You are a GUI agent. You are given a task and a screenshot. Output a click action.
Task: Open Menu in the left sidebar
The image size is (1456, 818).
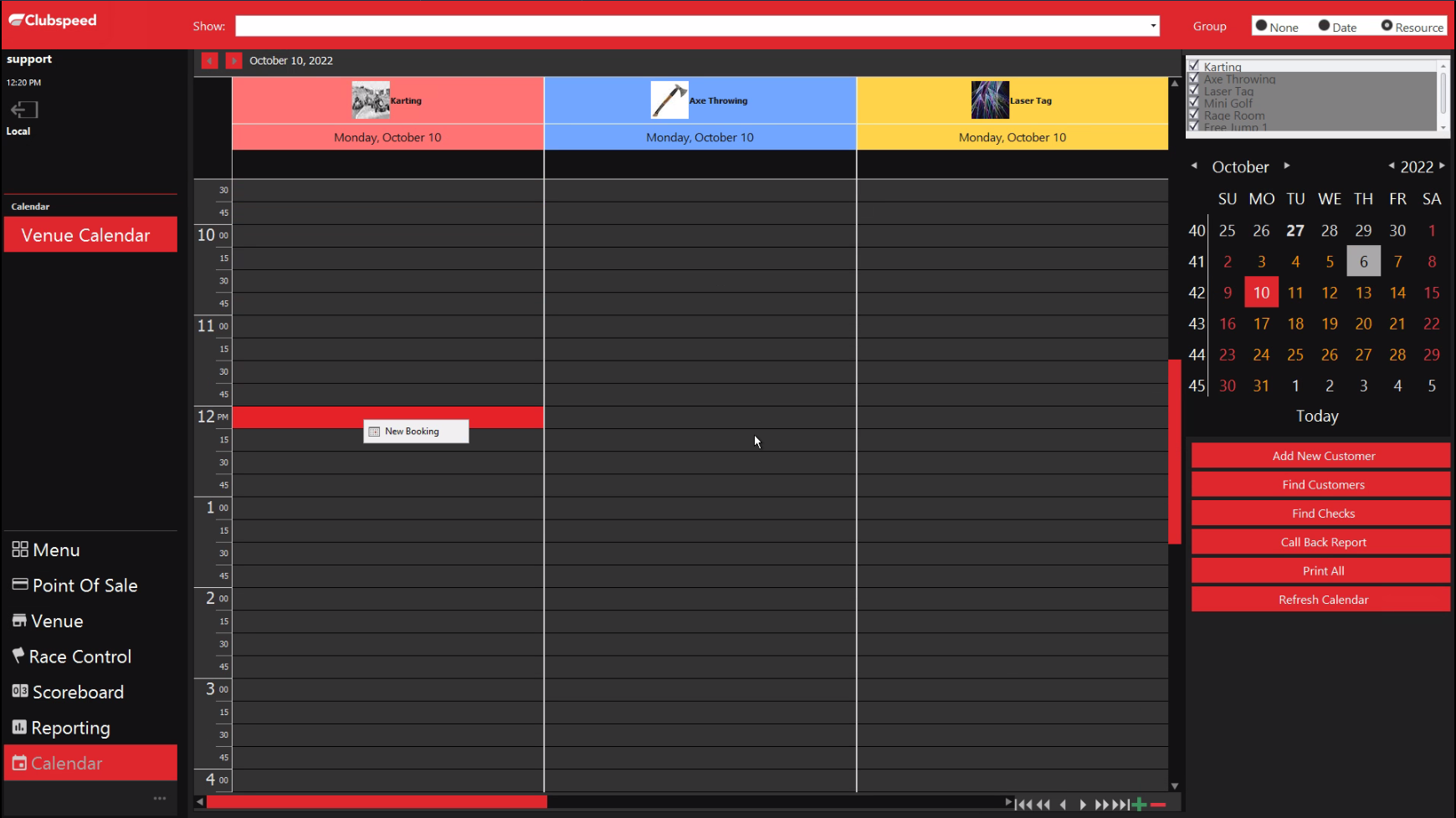46,550
